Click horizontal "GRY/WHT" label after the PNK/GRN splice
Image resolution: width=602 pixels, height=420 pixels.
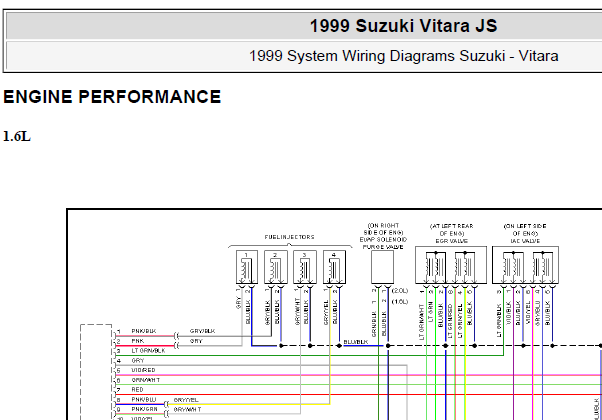[187, 410]
